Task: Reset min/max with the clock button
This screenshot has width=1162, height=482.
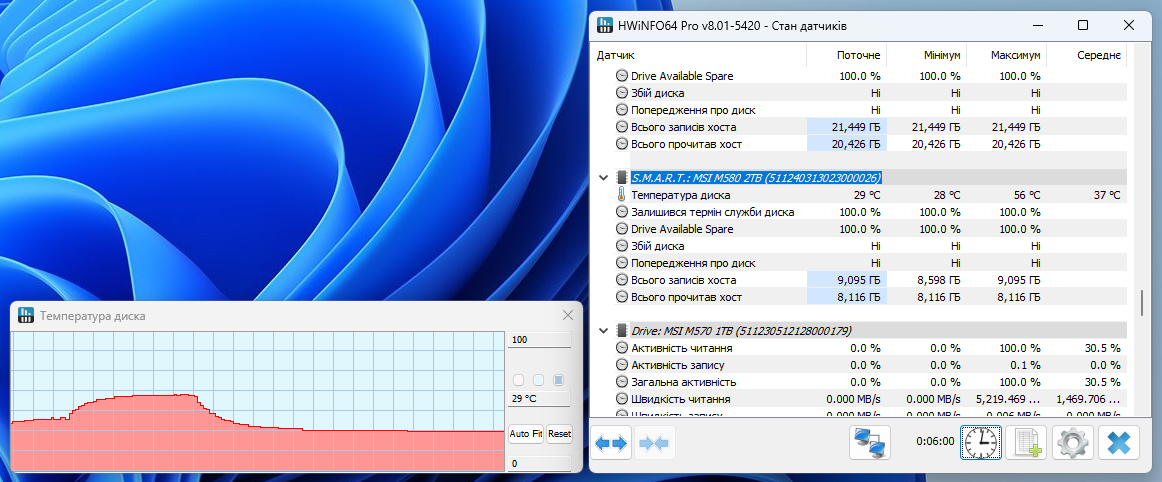Action: (980, 443)
